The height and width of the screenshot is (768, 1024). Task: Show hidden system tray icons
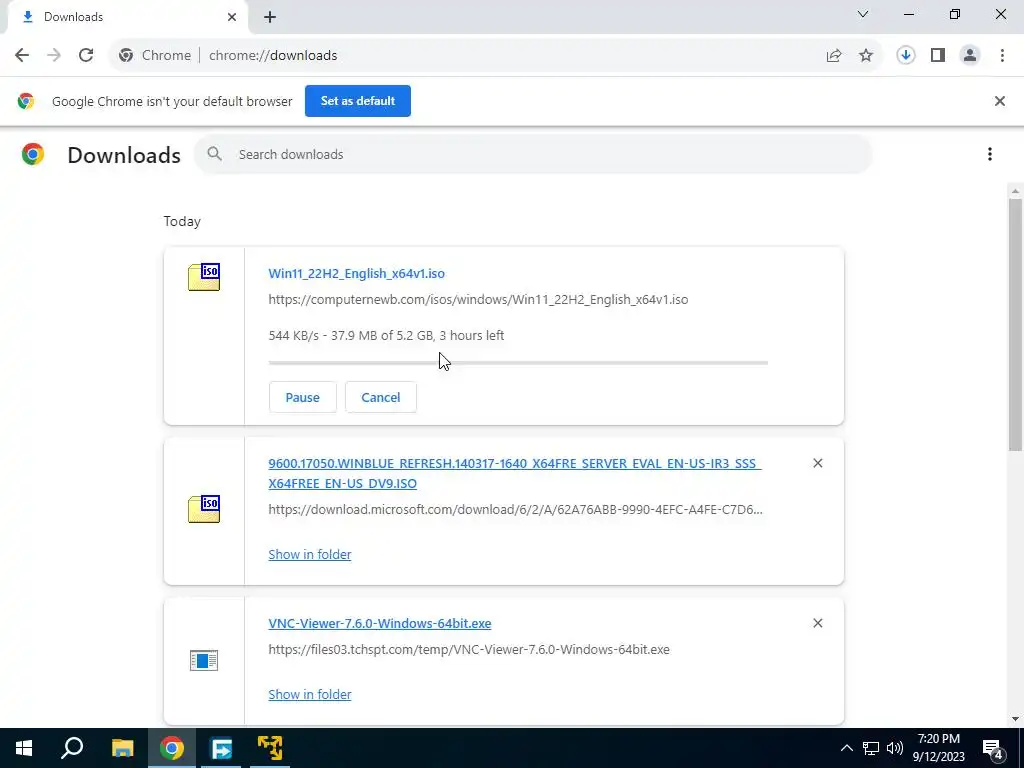(846, 748)
